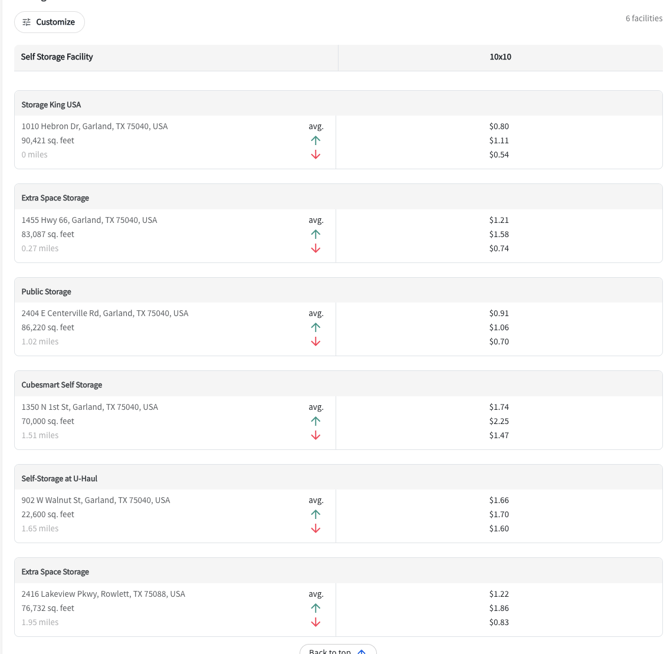Click the Customize sliders icon

[x=27, y=22]
